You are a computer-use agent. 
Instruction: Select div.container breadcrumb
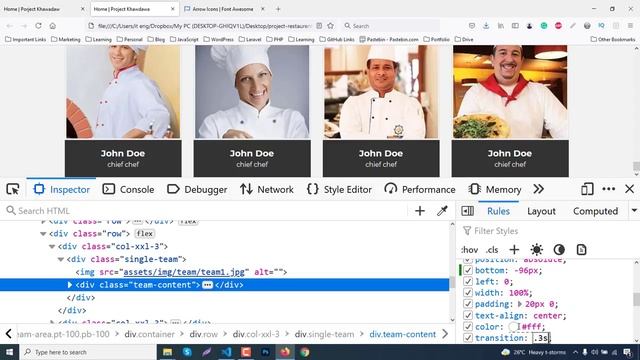(149, 334)
